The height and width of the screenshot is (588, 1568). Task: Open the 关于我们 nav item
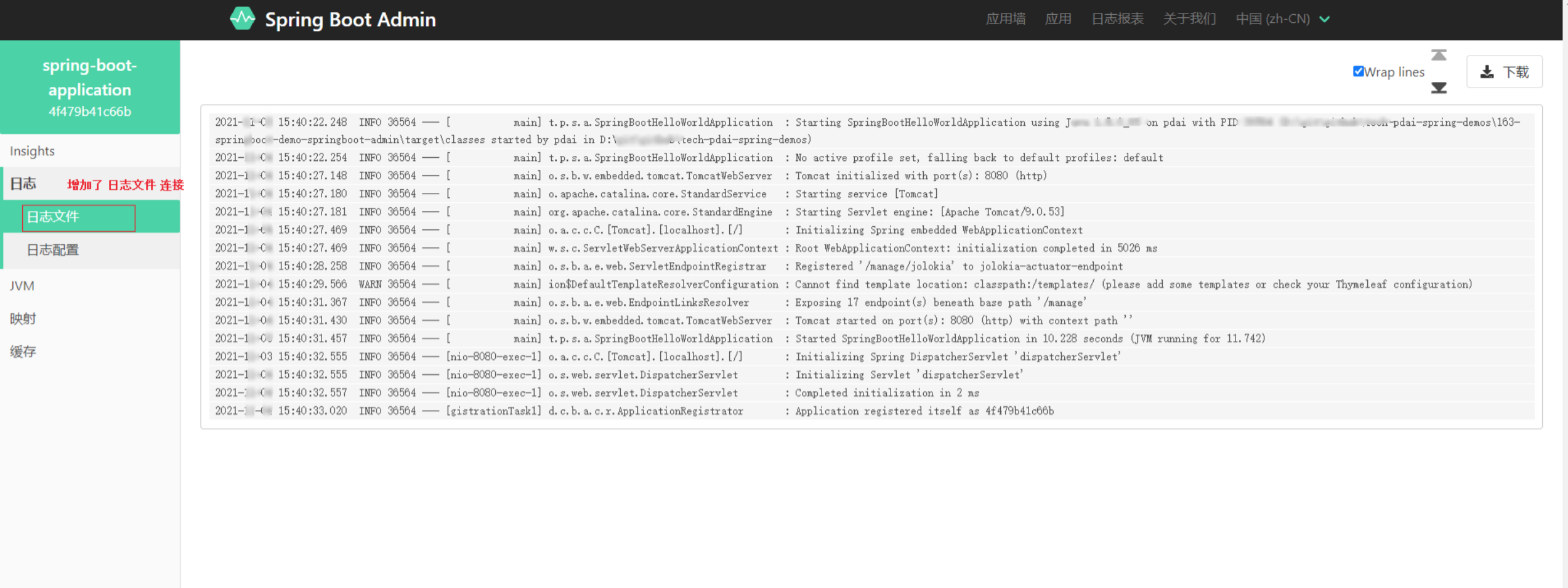coord(1189,19)
